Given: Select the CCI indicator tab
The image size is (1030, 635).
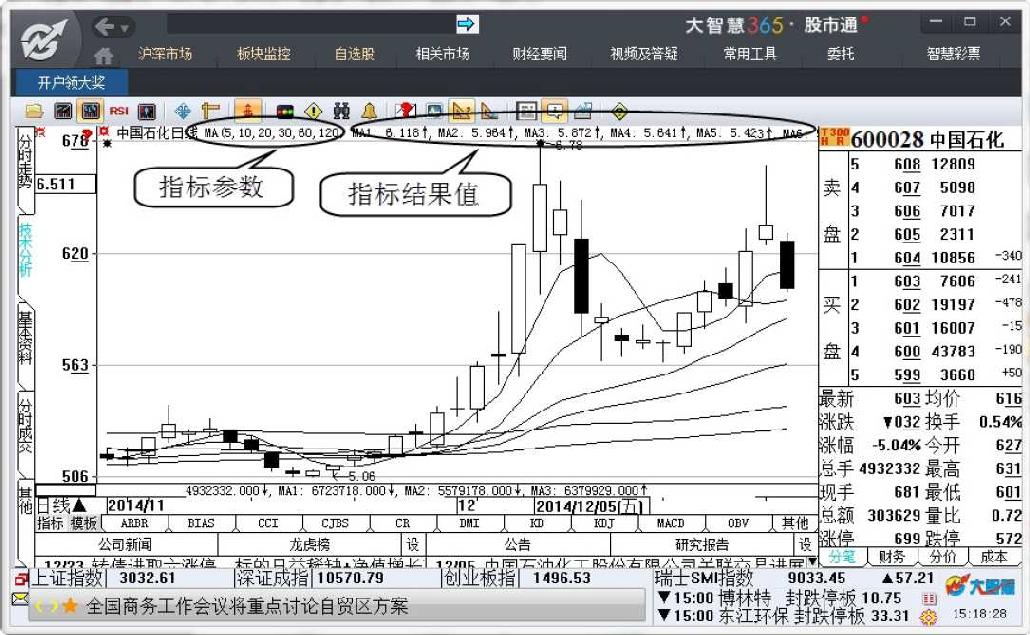Looking at the screenshot, I should pyautogui.click(x=268, y=523).
